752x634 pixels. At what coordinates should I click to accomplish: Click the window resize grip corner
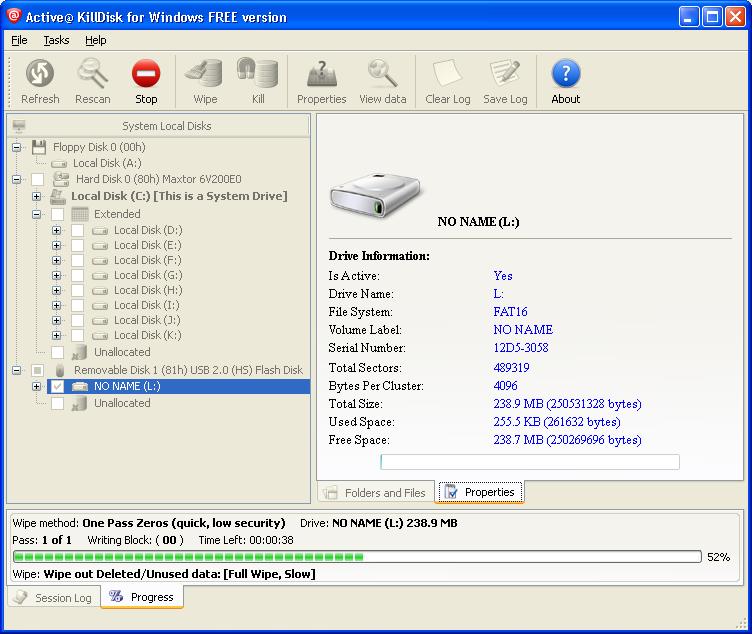click(741, 623)
